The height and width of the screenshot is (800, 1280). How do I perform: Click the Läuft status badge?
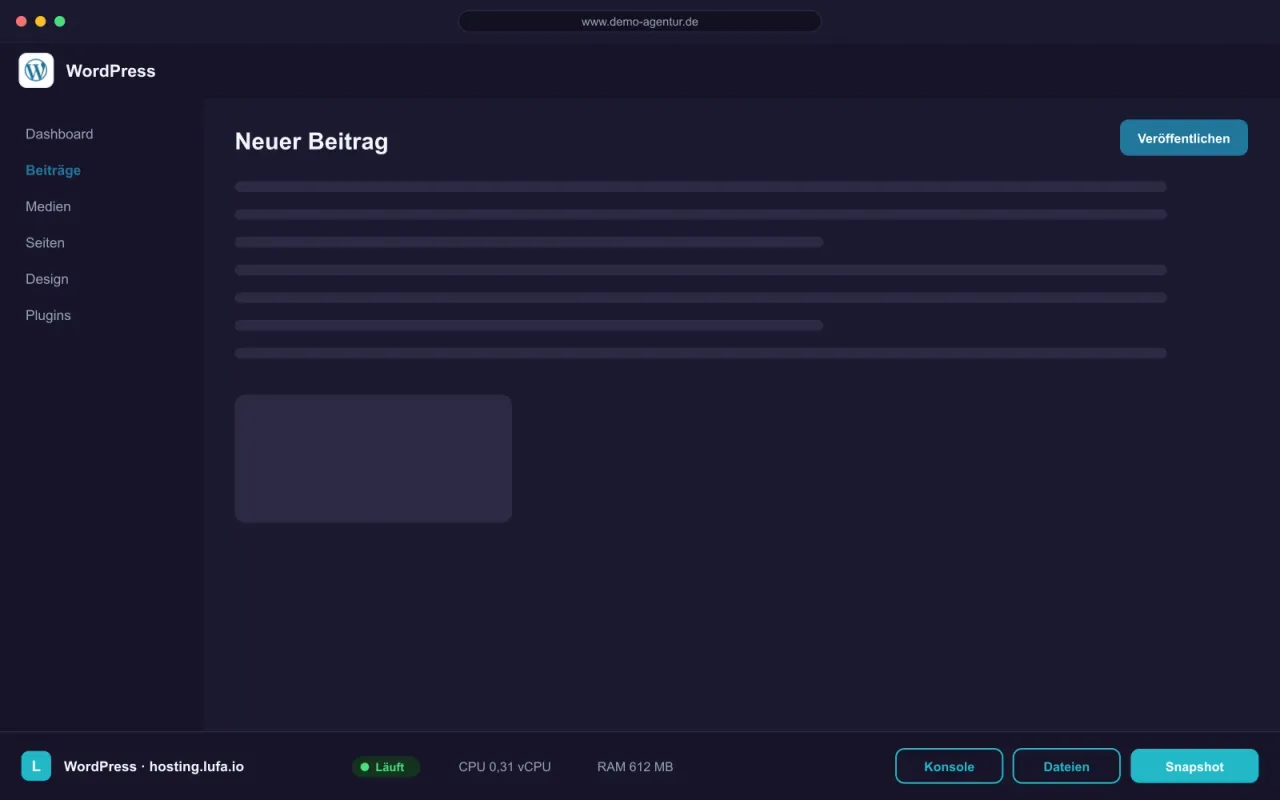click(386, 767)
